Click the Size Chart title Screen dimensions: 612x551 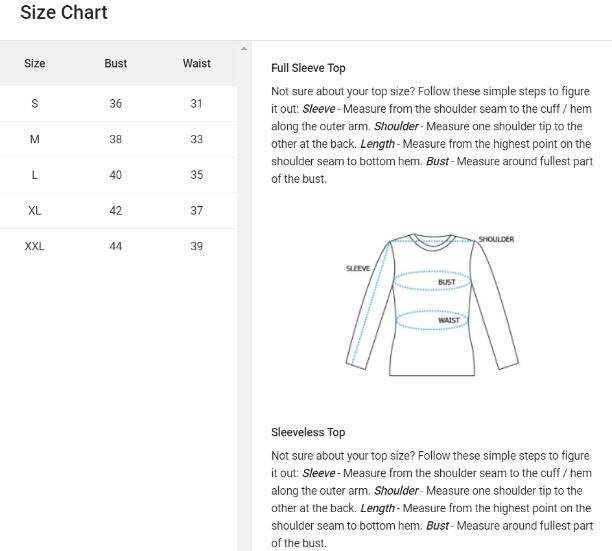tap(64, 13)
